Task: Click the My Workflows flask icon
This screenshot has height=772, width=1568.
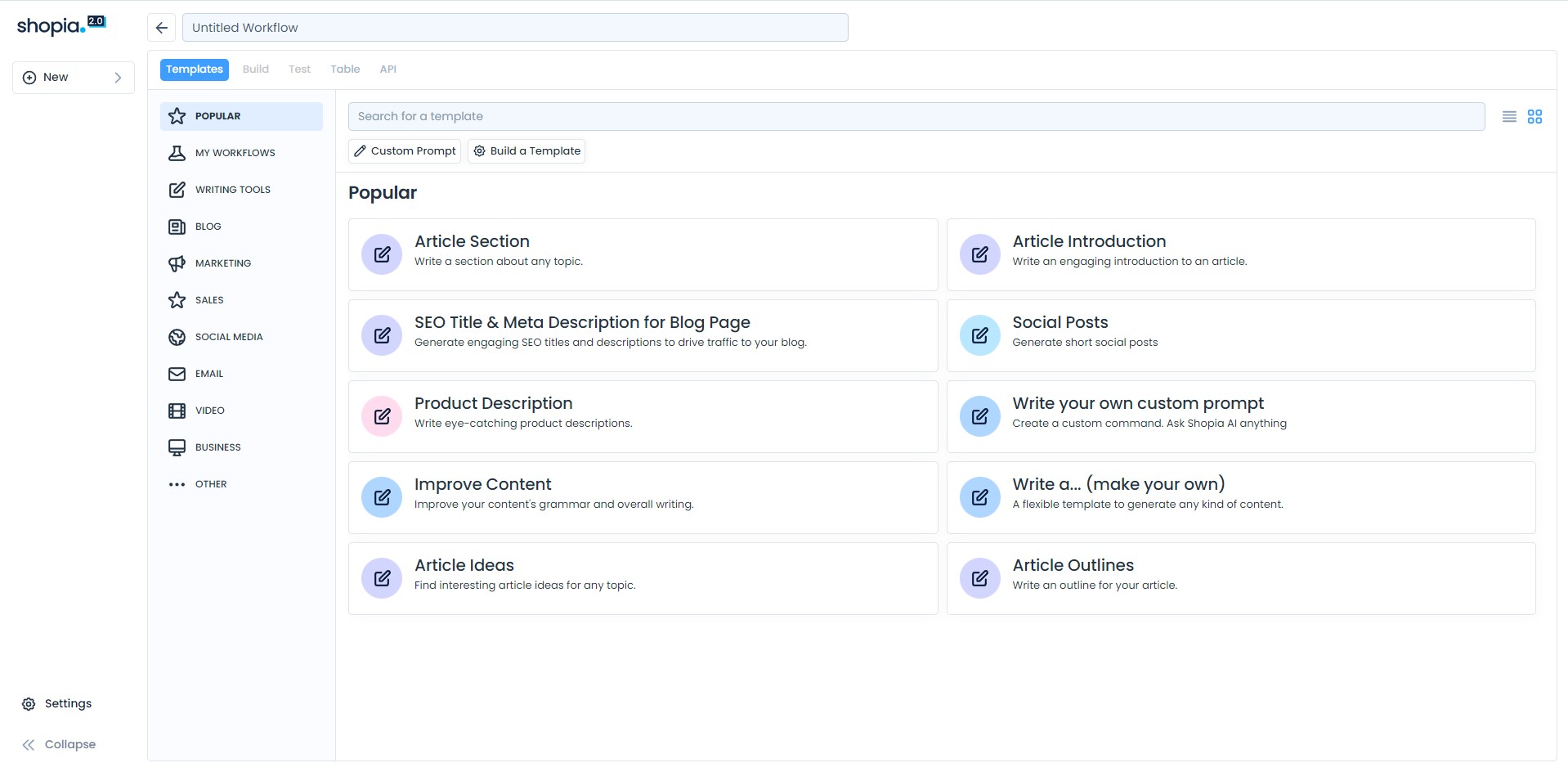Action: pyautogui.click(x=177, y=153)
